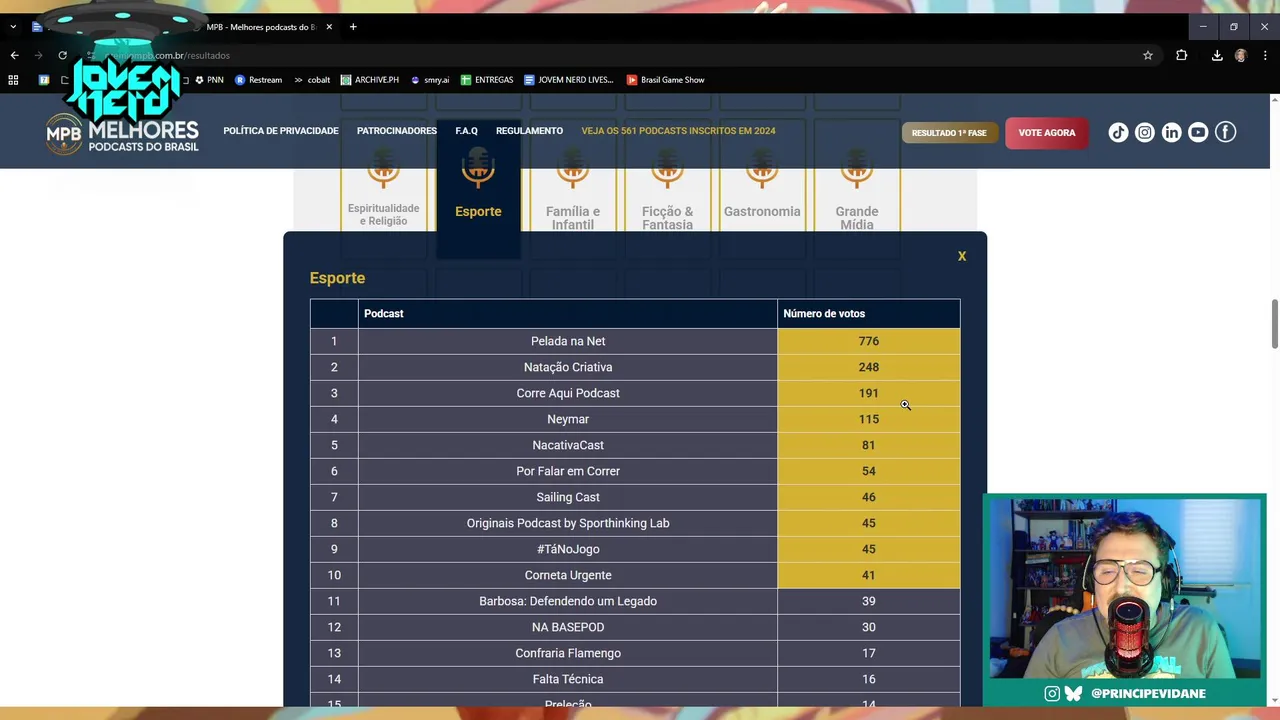This screenshot has height=720, width=1280.
Task: Click the #TáNoJogo entry
Action: (568, 549)
